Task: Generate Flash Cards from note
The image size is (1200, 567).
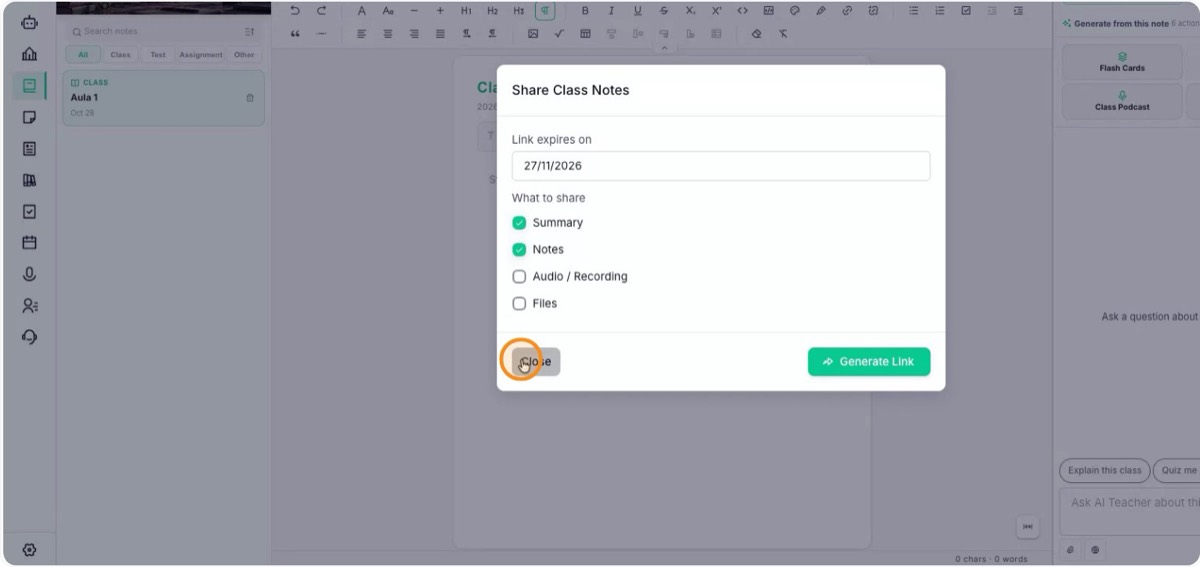Action: click(x=1122, y=62)
